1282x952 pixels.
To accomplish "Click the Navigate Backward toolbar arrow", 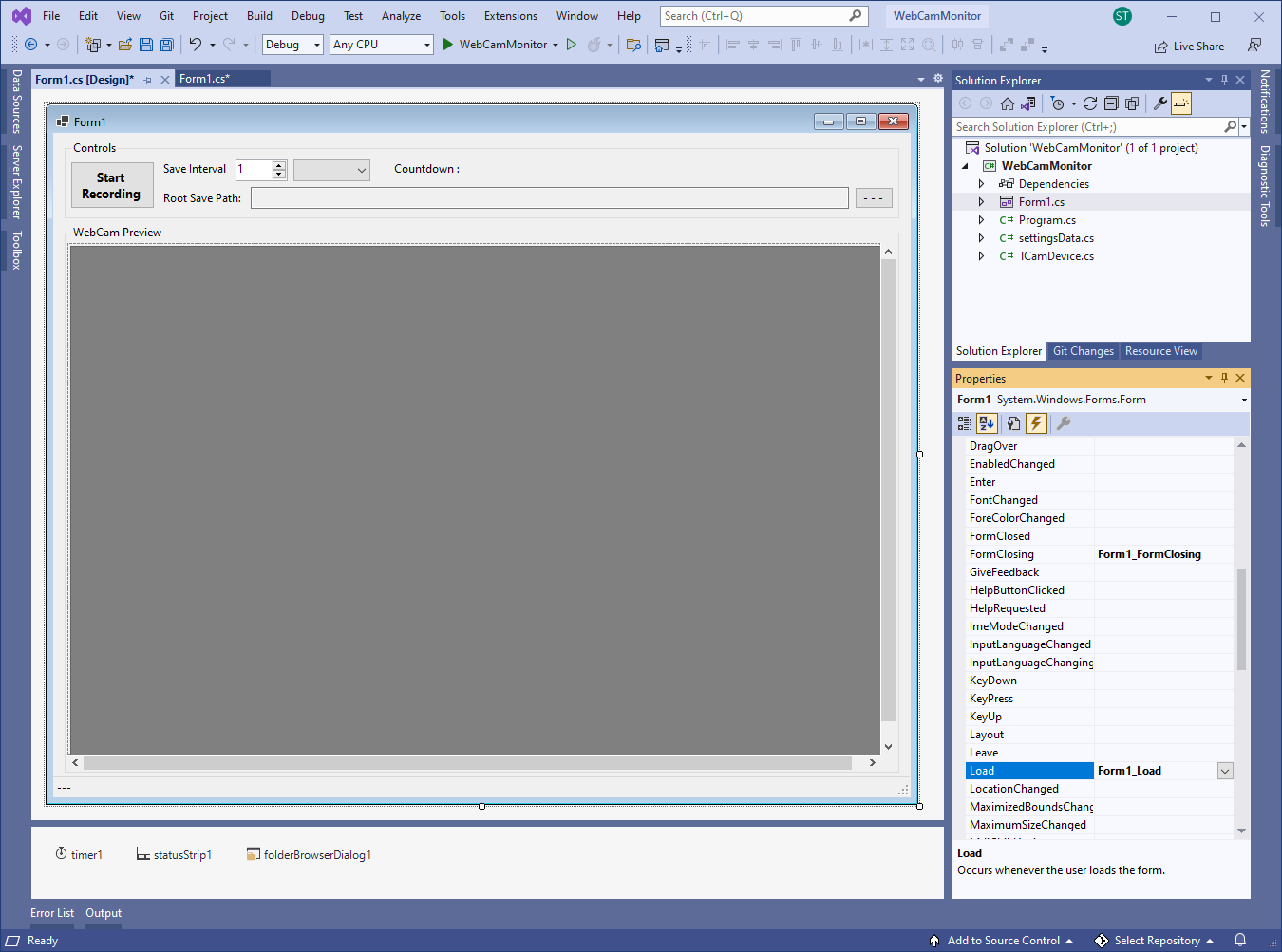I will click(30, 45).
